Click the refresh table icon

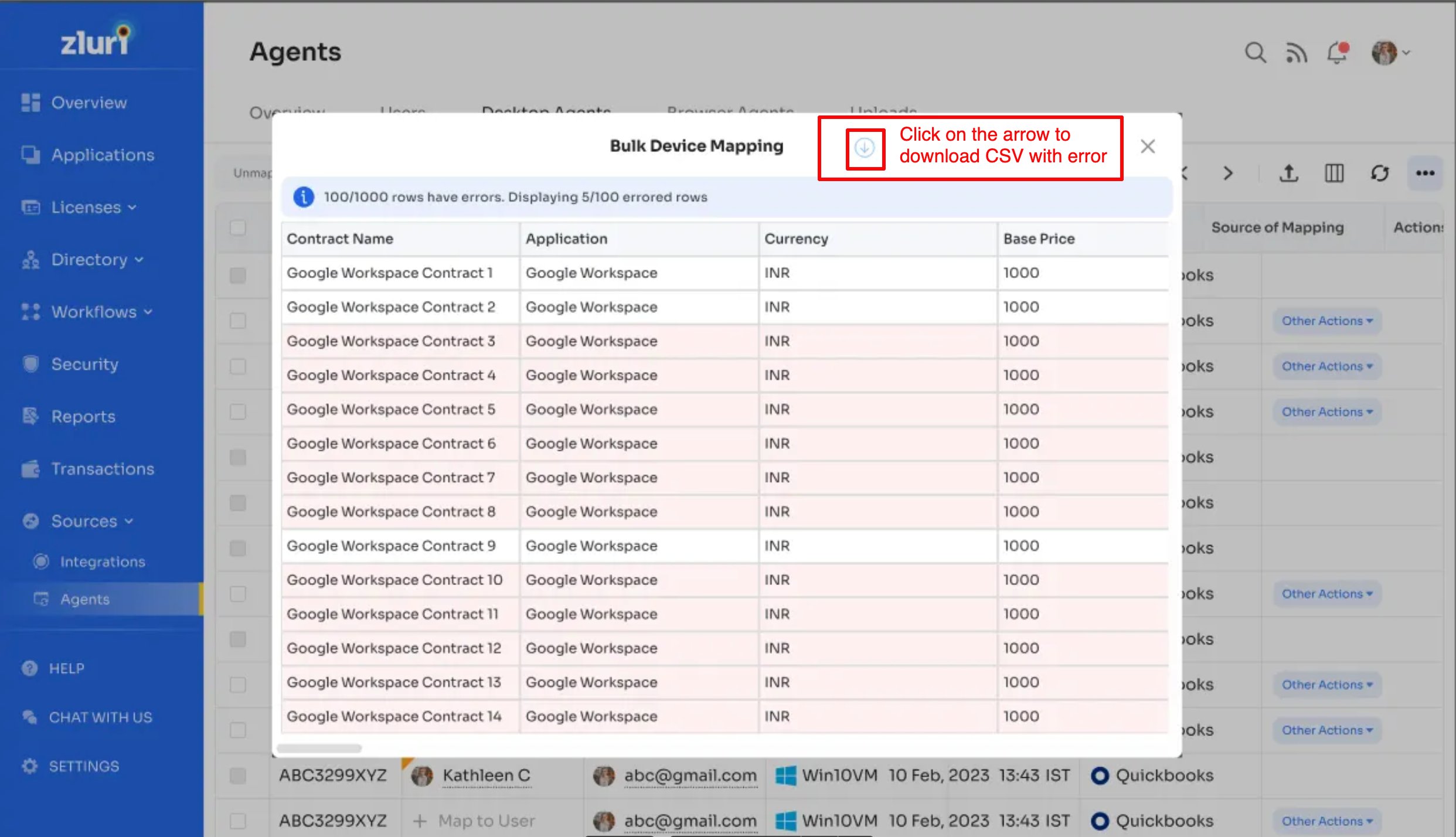tap(1380, 173)
